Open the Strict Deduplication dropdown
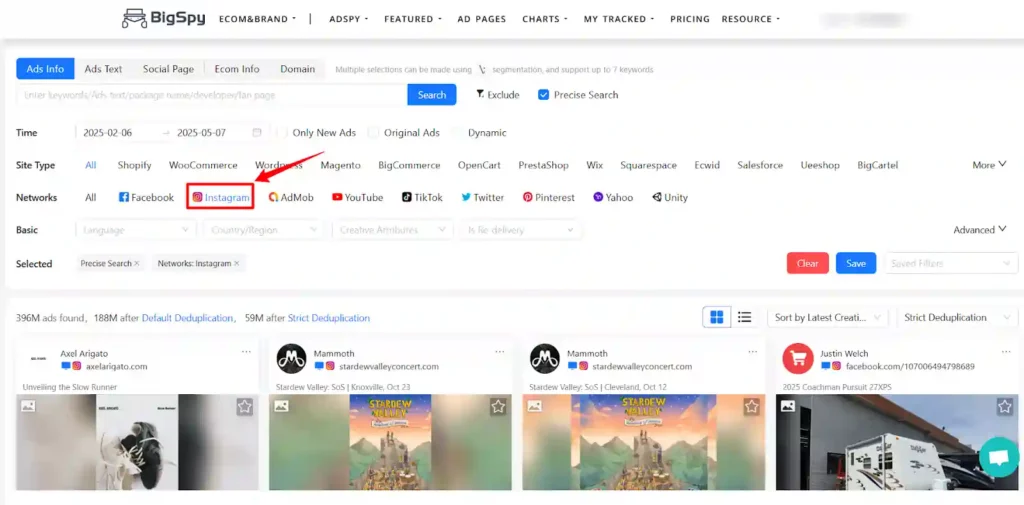1024x505 pixels. [957, 318]
